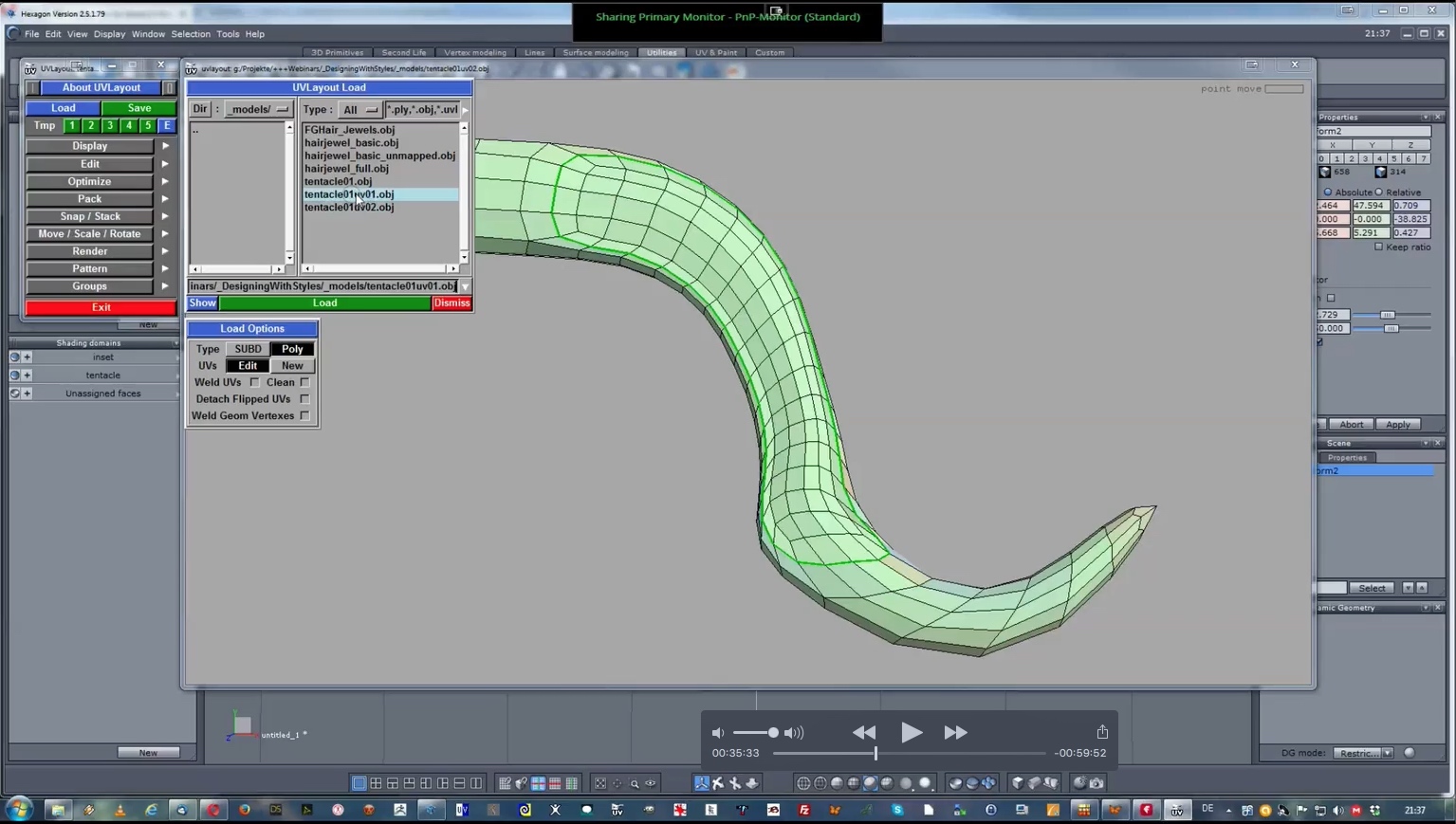Enable the Weld UVs checkbox

(254, 383)
